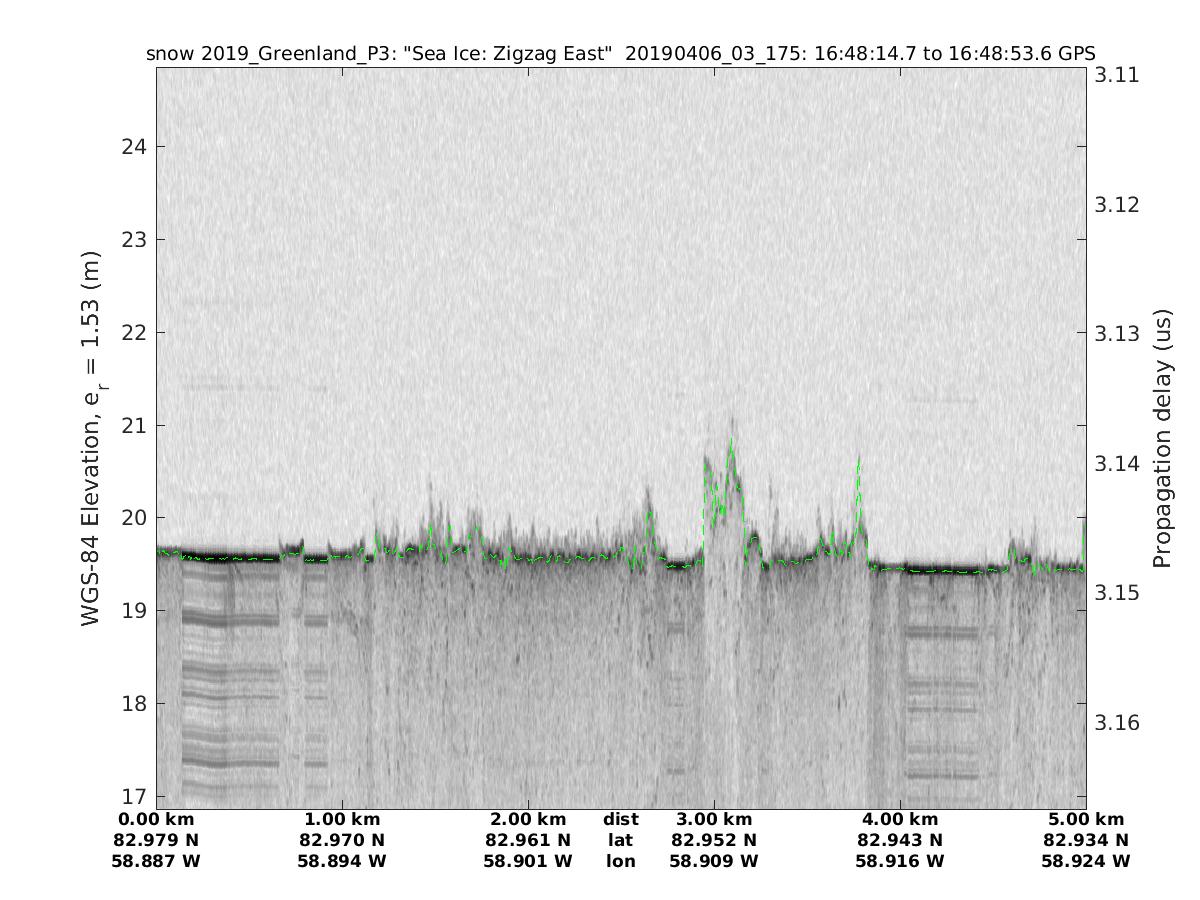Click the "lat" row label below plot
This screenshot has width=1200, height=900.
tap(620, 840)
